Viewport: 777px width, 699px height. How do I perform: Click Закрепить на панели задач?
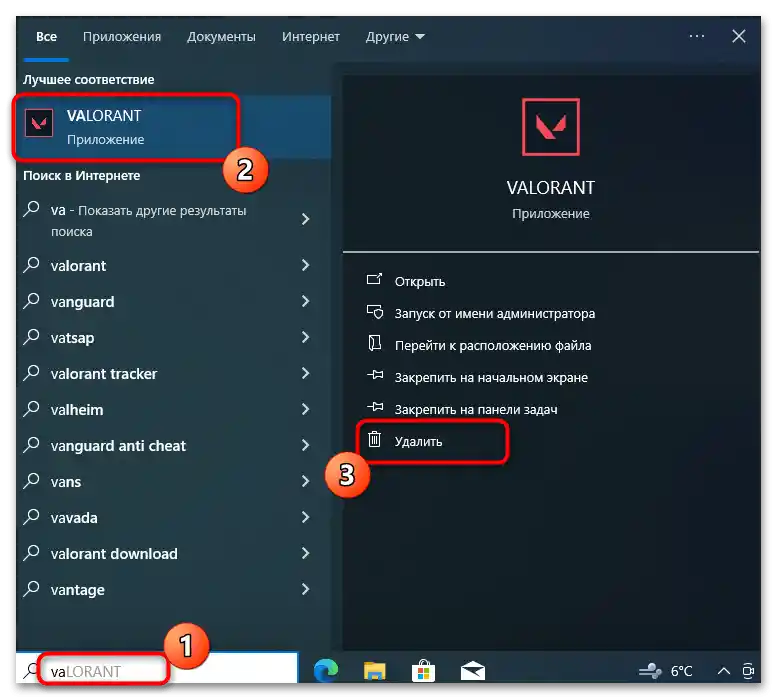pyautogui.click(x=476, y=409)
